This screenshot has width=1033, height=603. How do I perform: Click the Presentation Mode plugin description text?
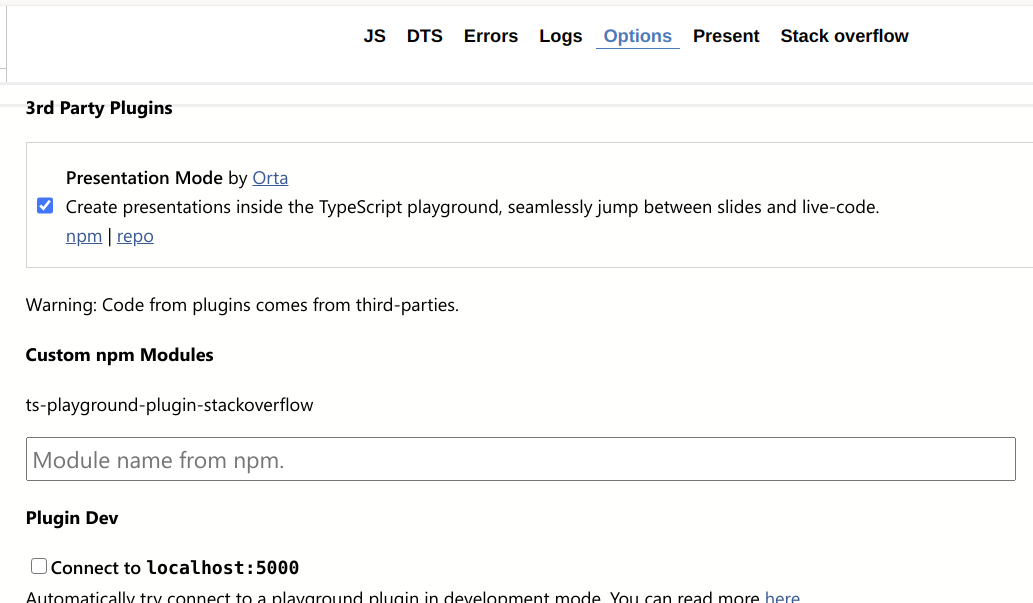pyautogui.click(x=472, y=207)
